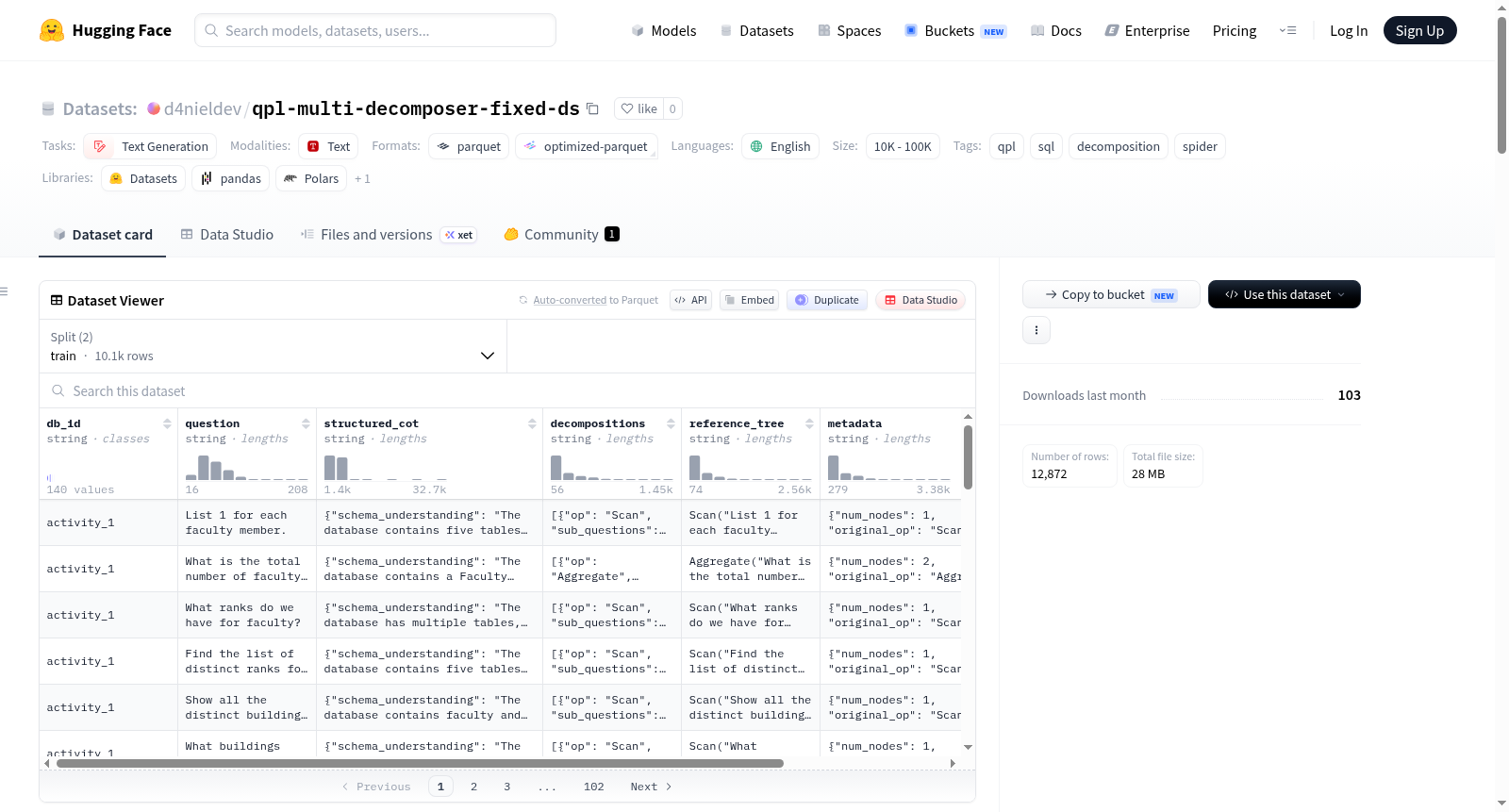The height and width of the screenshot is (812, 1509).
Task: Open the Models page
Action: 664,30
